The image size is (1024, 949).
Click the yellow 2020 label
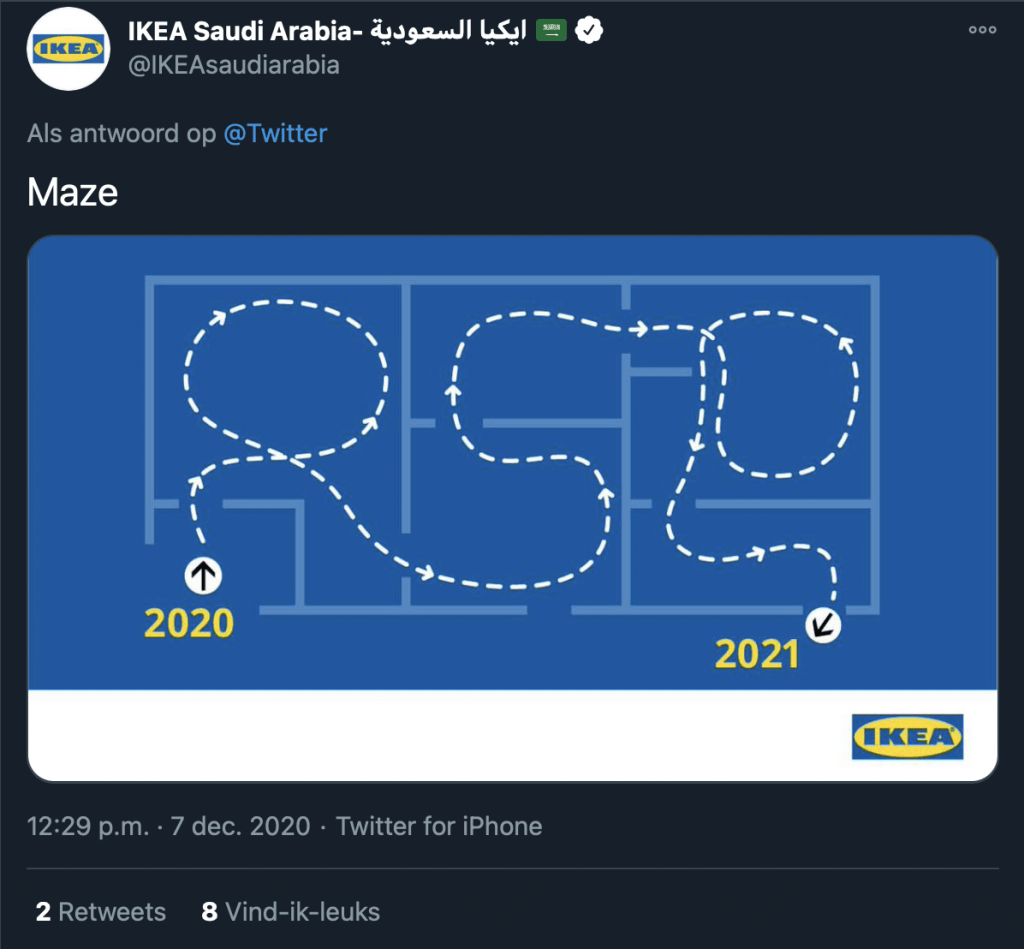[x=189, y=623]
